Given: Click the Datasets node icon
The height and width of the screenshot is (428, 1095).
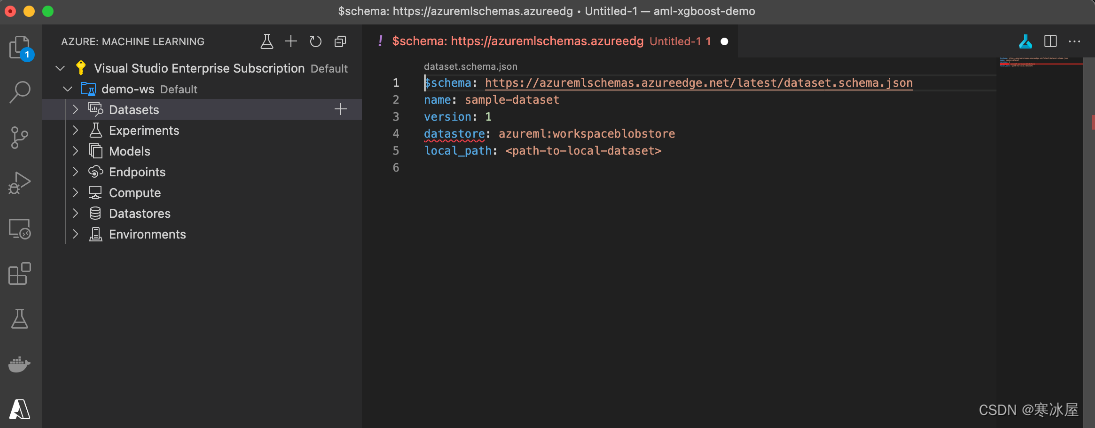Looking at the screenshot, I should 96,109.
